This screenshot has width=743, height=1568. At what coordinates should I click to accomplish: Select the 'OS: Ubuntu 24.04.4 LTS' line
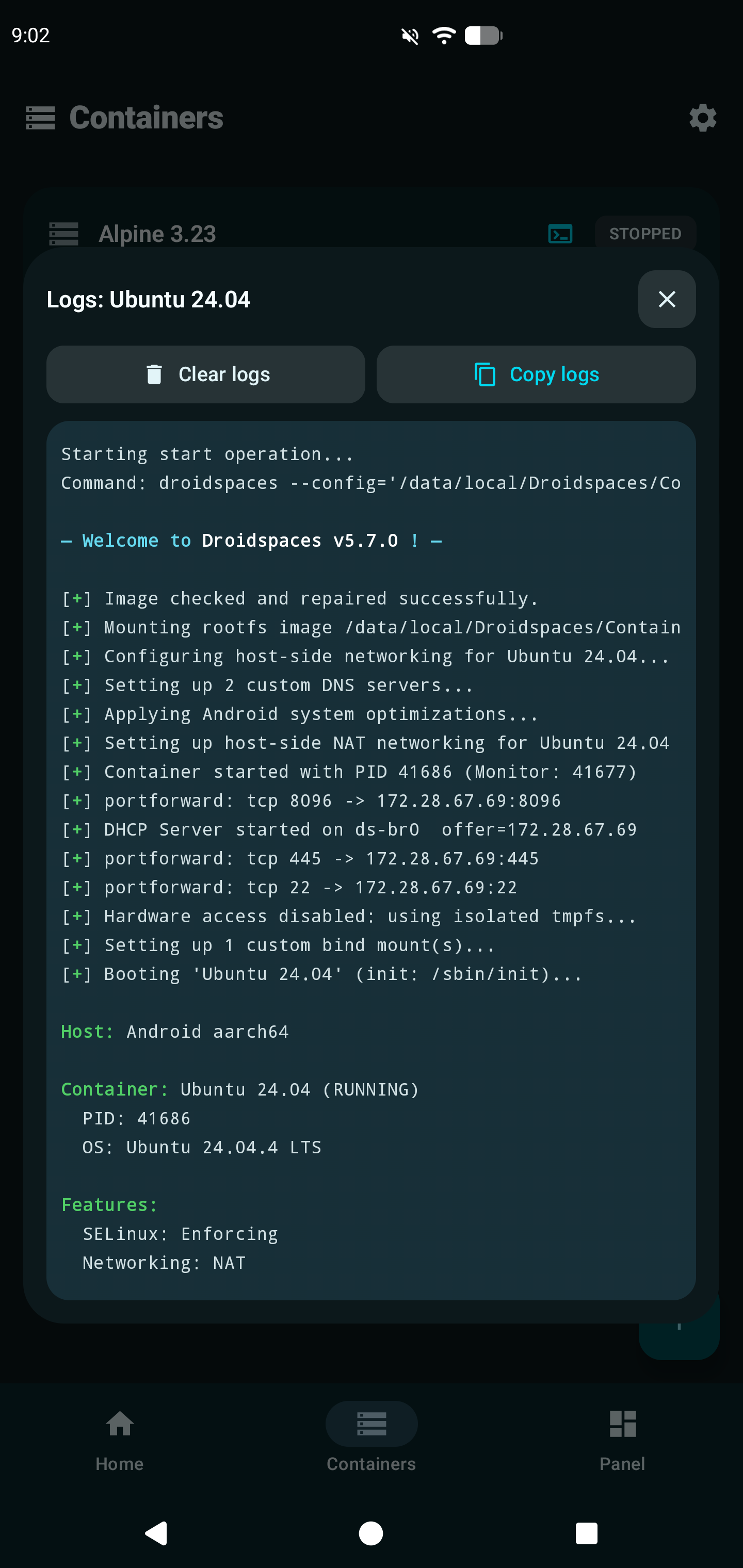click(202, 1148)
